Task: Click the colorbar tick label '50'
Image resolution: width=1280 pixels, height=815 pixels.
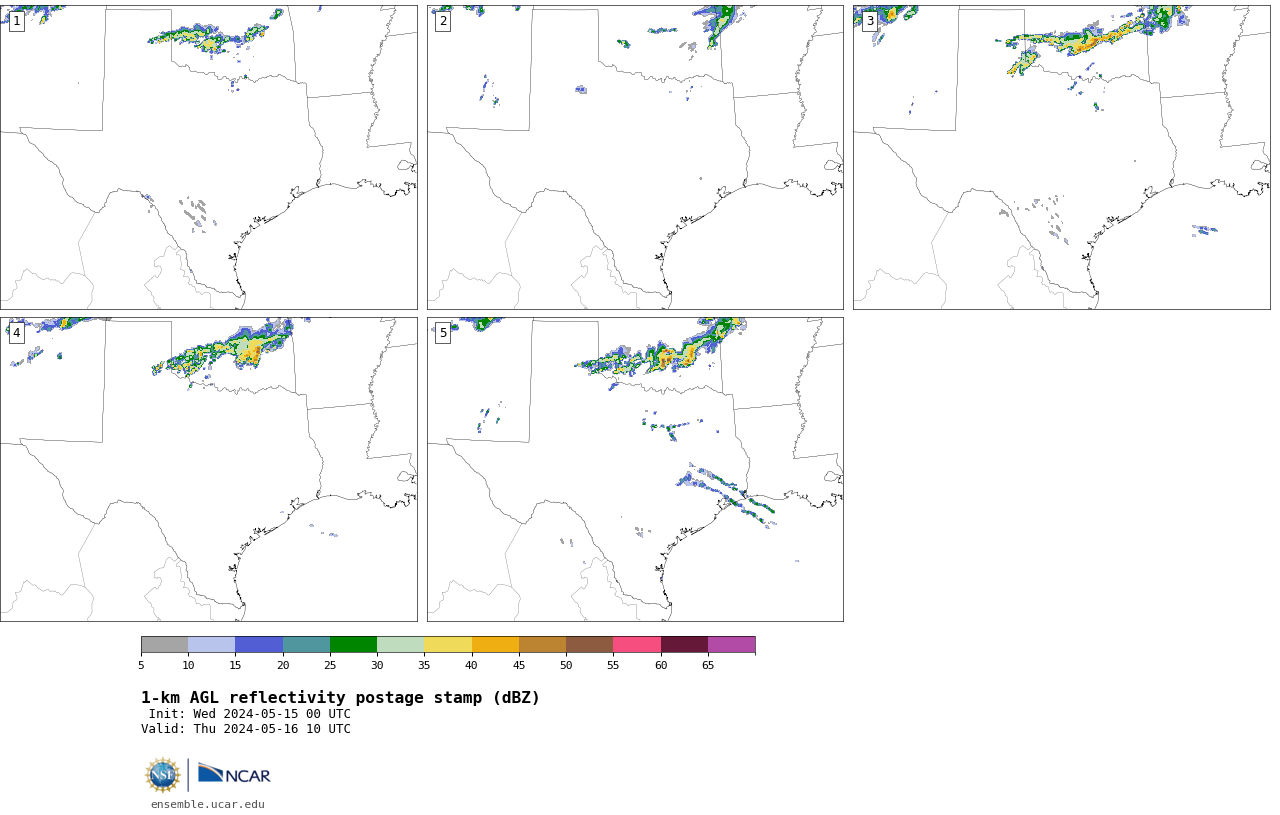Action: click(x=566, y=666)
